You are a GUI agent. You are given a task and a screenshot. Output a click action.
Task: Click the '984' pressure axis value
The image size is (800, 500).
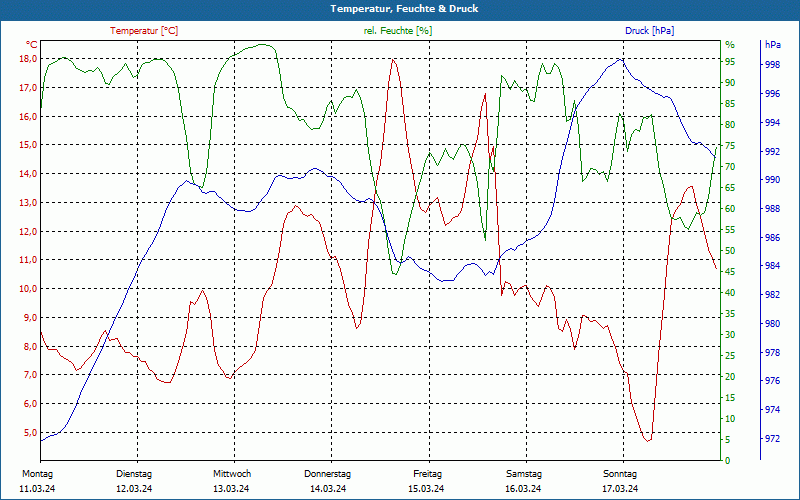(772, 266)
